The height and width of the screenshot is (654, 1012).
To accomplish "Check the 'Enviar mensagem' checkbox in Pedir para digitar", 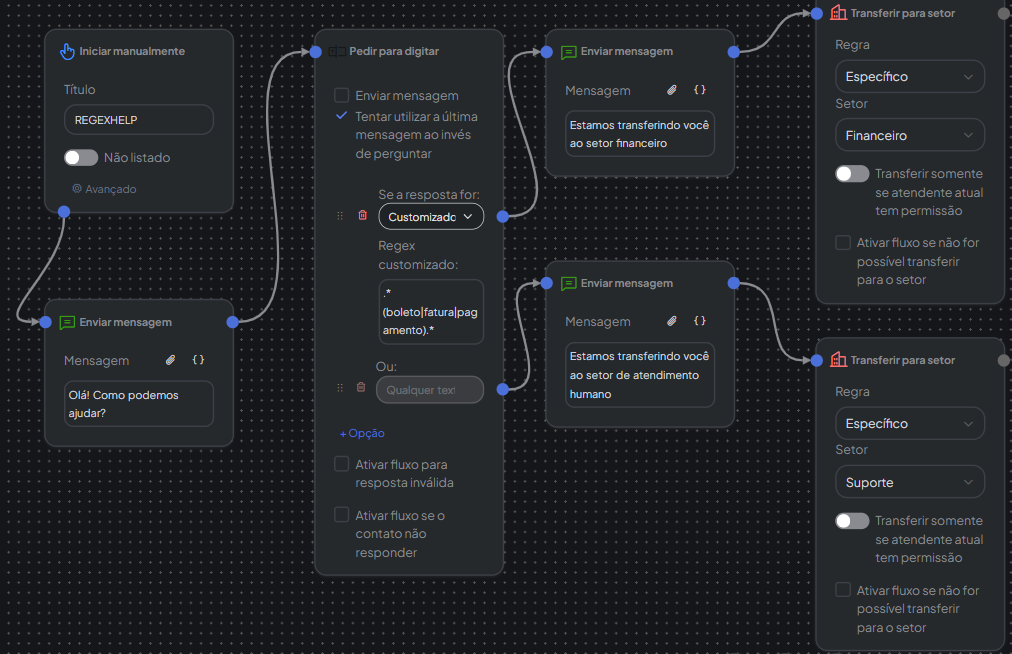I will [x=342, y=96].
